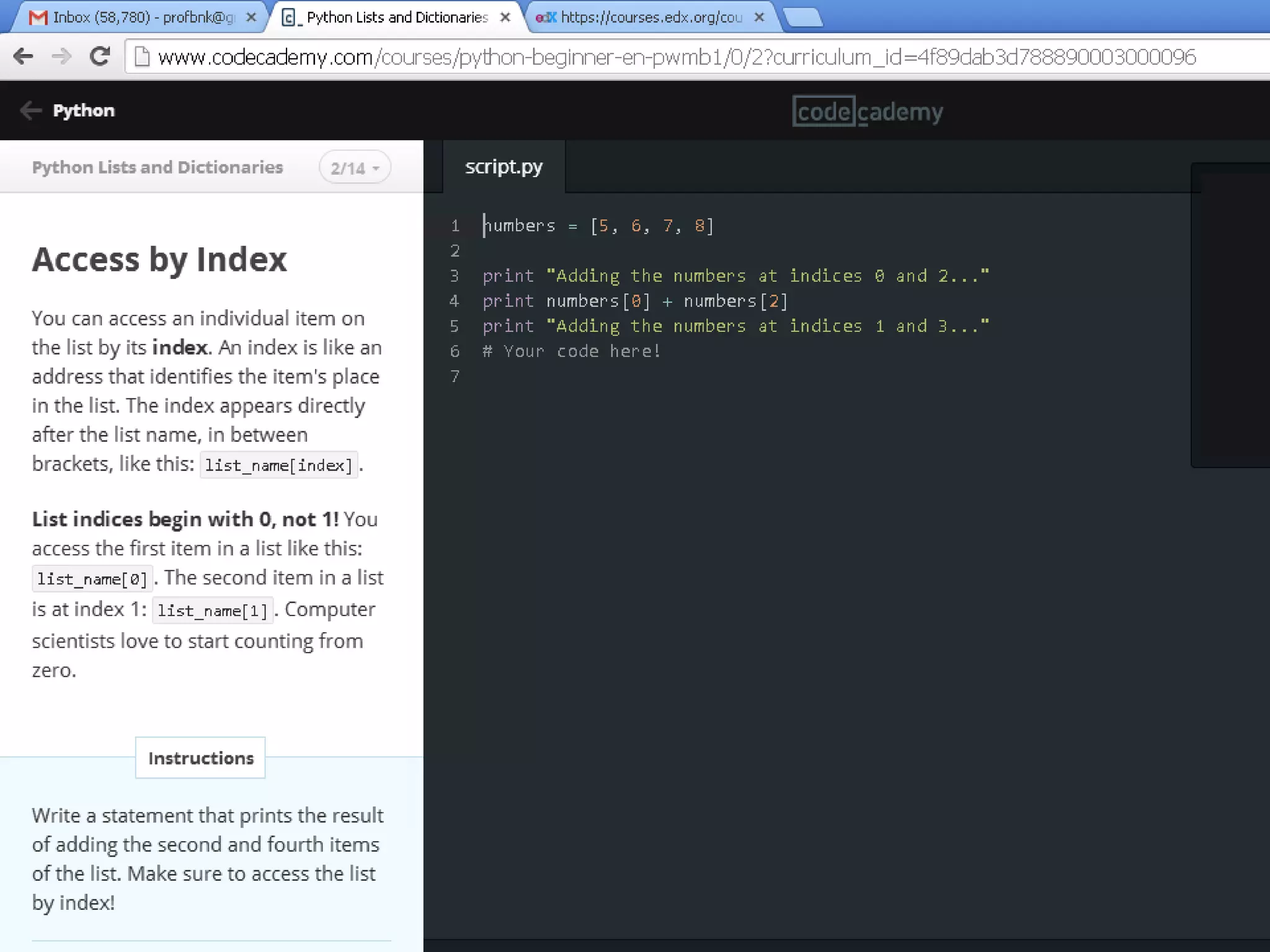Screen dimensions: 1270x952
Task: Click the list_name[0] code snippet
Action: [x=92, y=579]
